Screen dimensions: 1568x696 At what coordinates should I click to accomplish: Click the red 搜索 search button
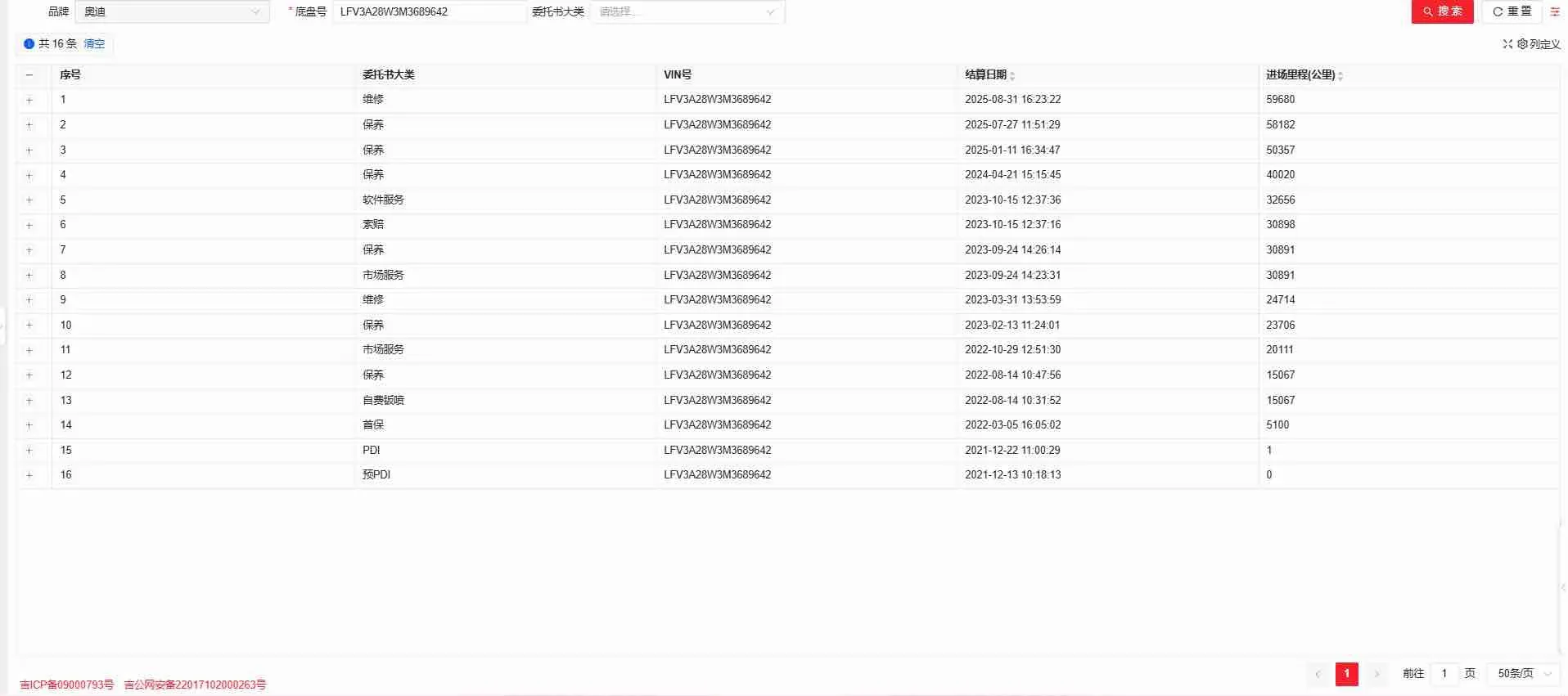point(1442,11)
